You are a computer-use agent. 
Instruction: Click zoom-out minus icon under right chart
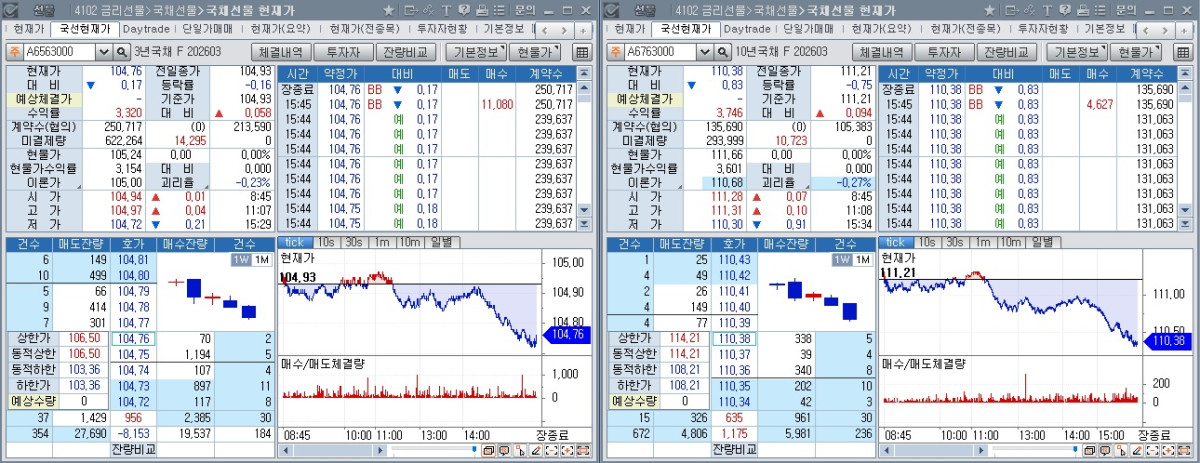pos(1152,451)
